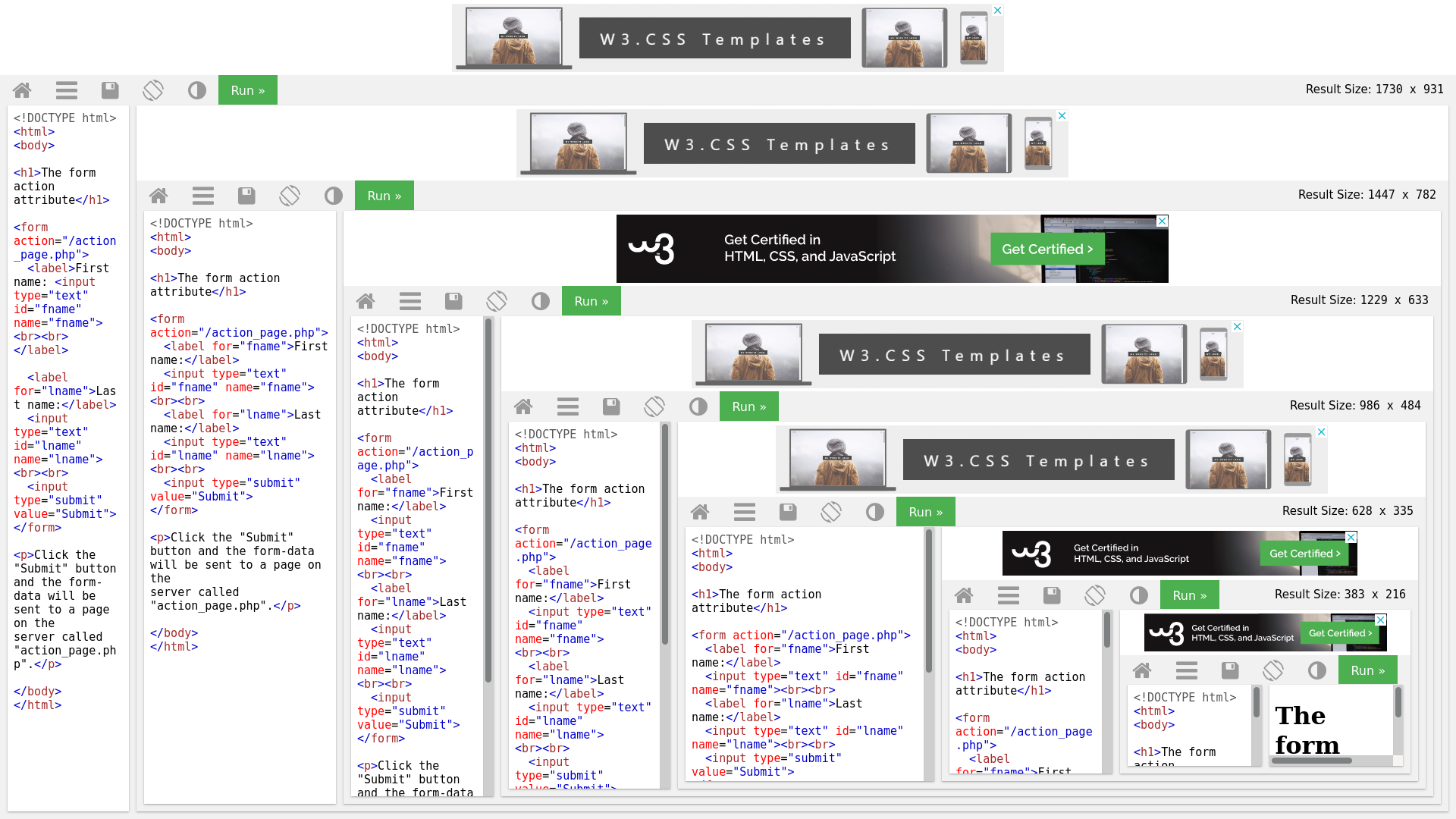Rotate layout in the innermost editor toolbar
The image size is (1456, 819).
1273,671
